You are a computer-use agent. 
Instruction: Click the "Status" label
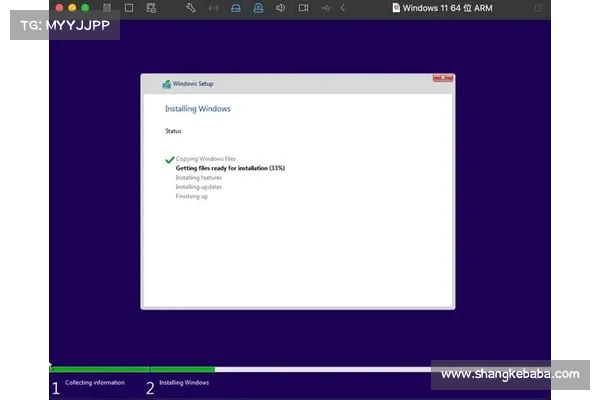[173, 131]
